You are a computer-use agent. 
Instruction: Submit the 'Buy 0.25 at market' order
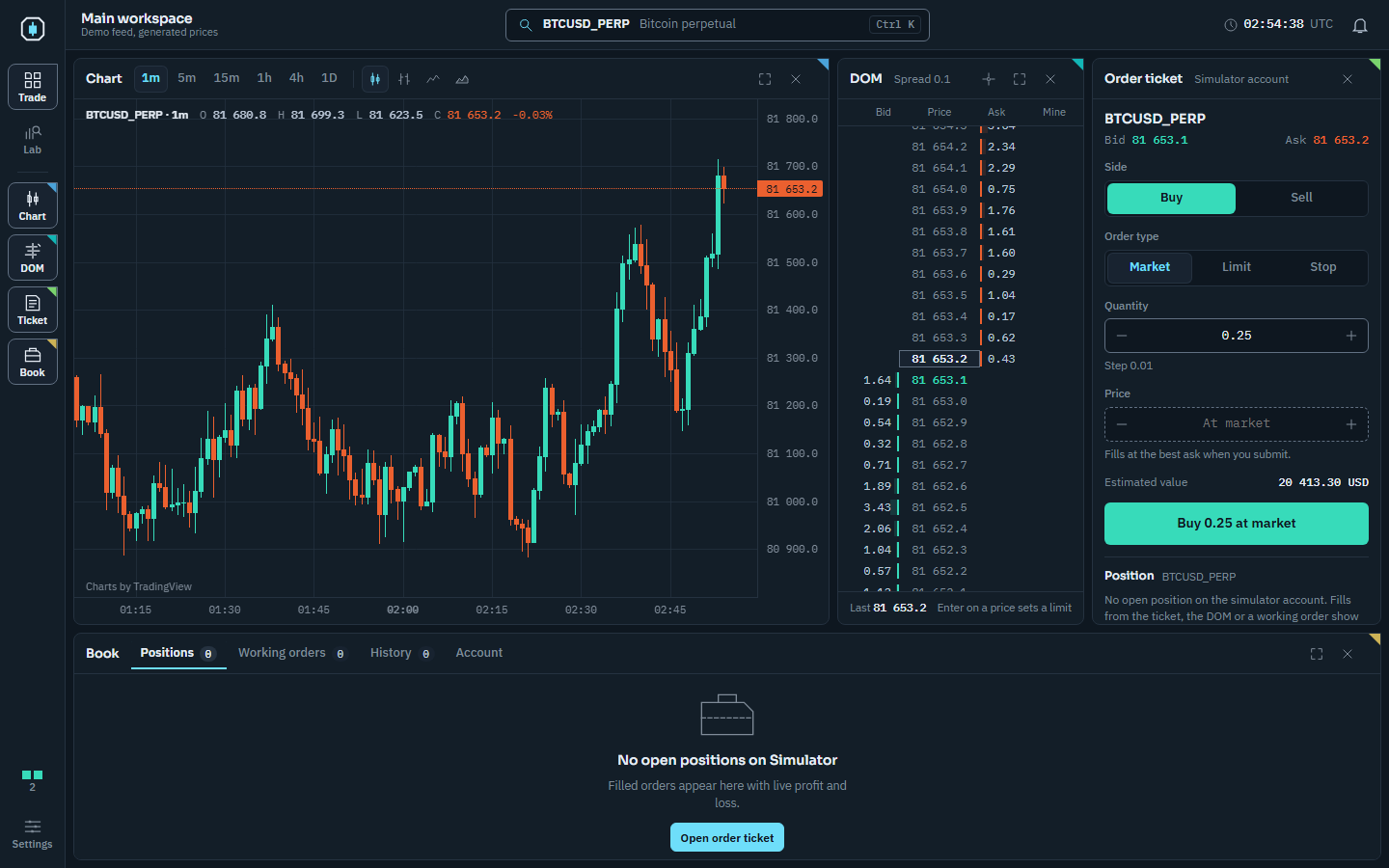tap(1237, 524)
